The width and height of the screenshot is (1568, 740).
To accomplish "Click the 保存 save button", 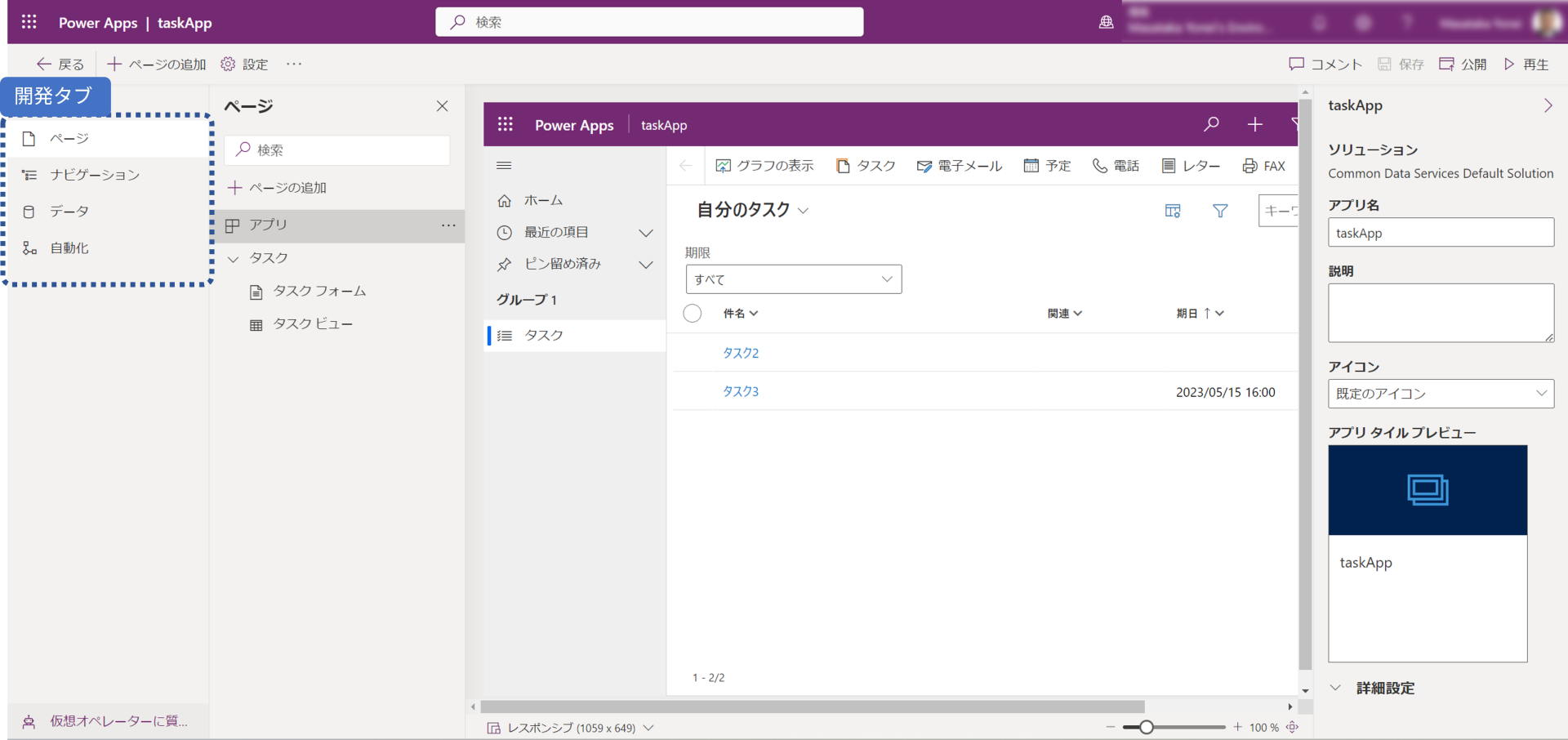I will (x=1401, y=64).
